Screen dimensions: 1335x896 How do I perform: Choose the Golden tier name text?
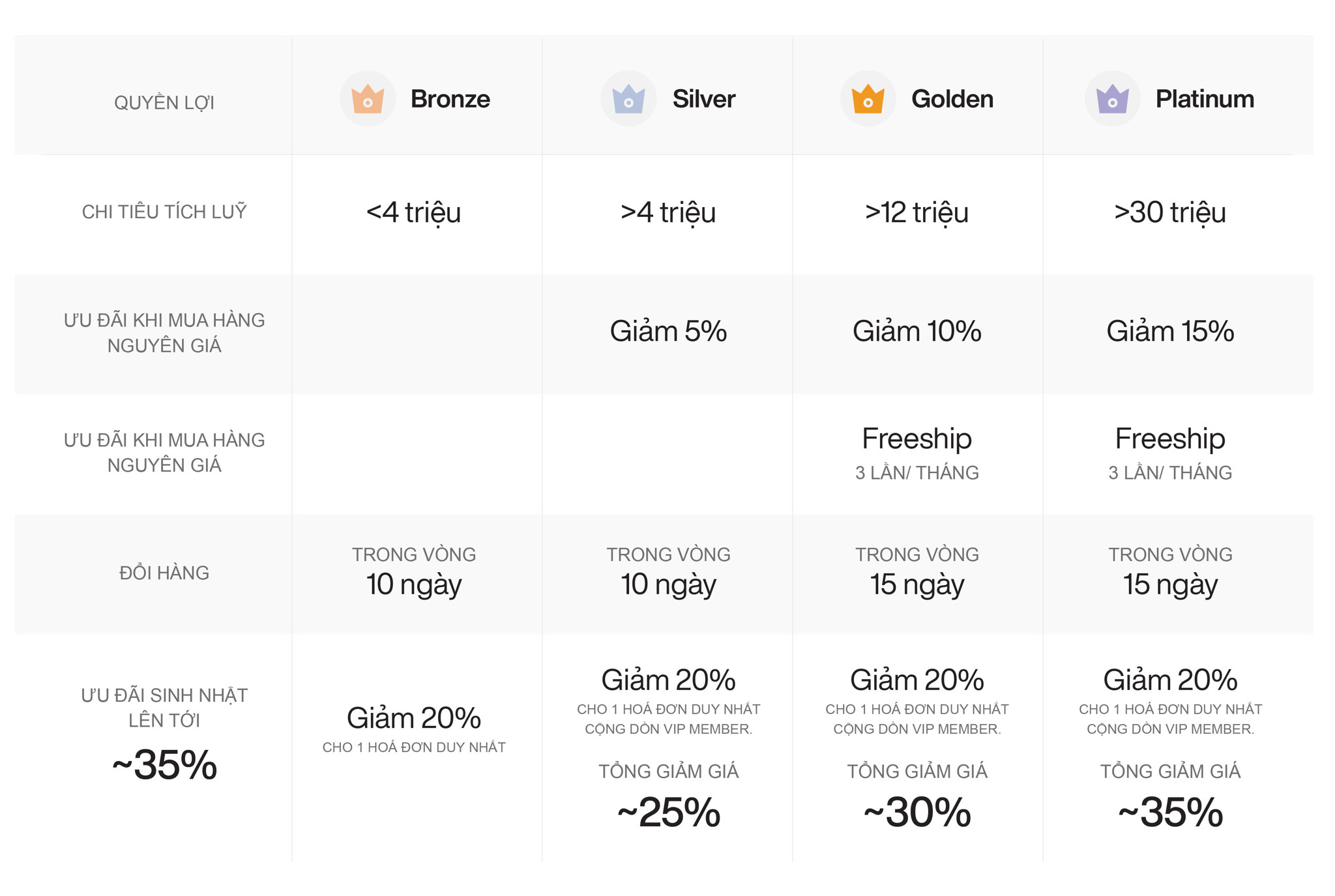pyautogui.click(x=952, y=99)
